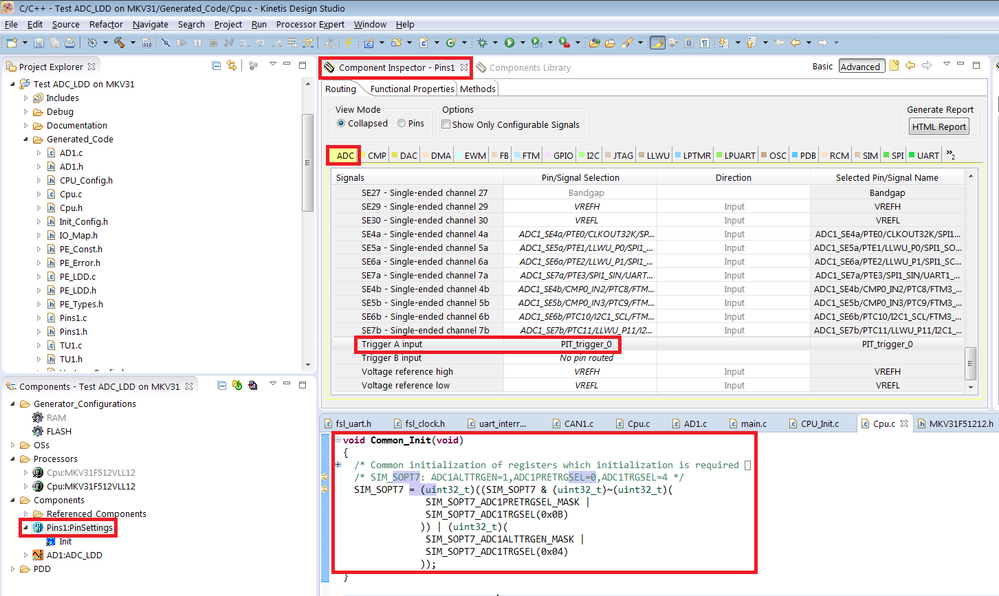Switch to Basic view mode
999x596 pixels.
(822, 66)
